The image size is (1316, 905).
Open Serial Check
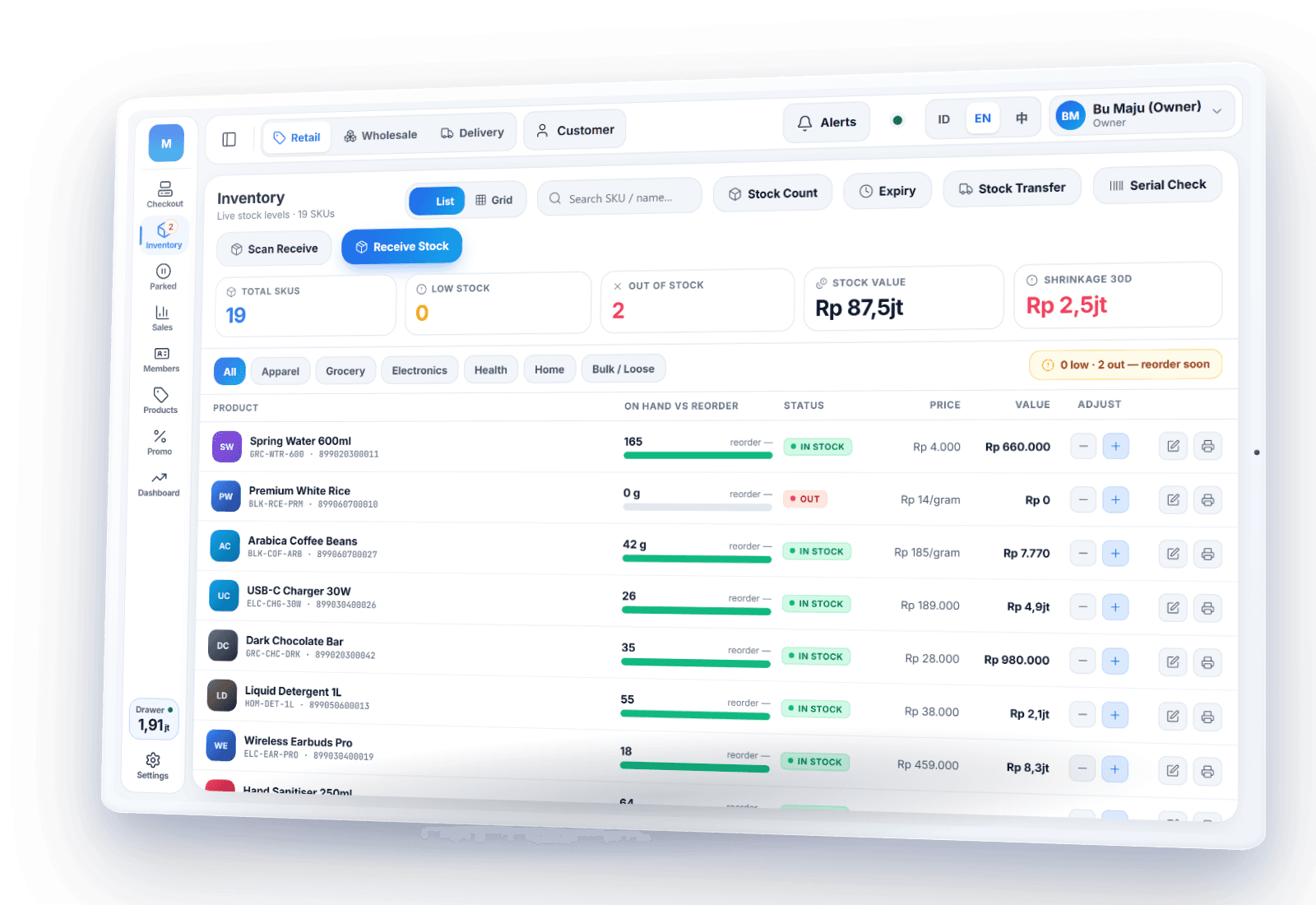(1157, 185)
